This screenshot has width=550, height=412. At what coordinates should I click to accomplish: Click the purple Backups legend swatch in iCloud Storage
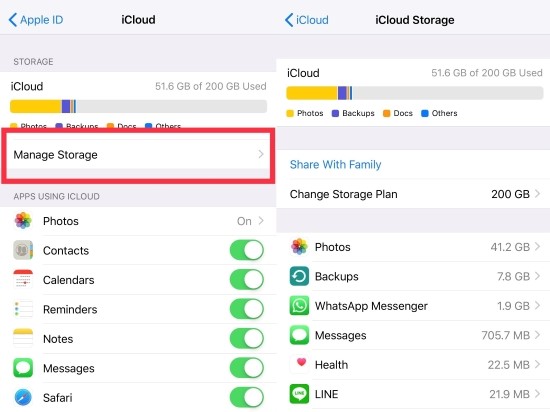pyautogui.click(x=335, y=113)
